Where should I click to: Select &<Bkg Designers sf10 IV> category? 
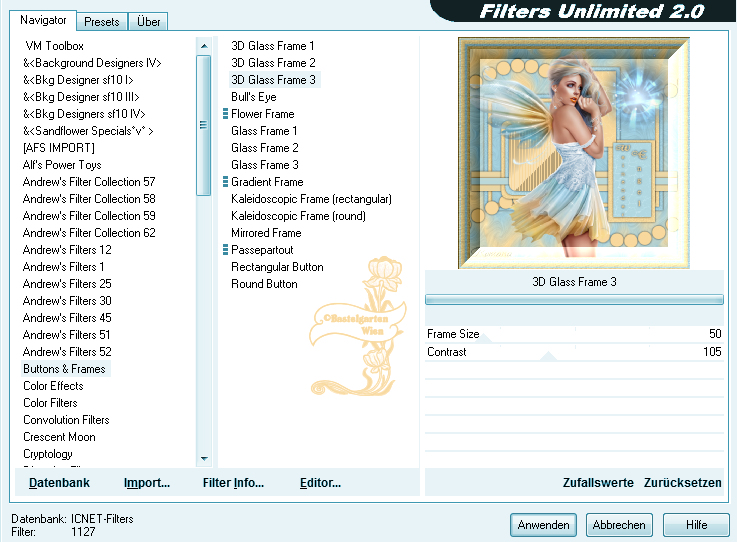tap(84, 114)
